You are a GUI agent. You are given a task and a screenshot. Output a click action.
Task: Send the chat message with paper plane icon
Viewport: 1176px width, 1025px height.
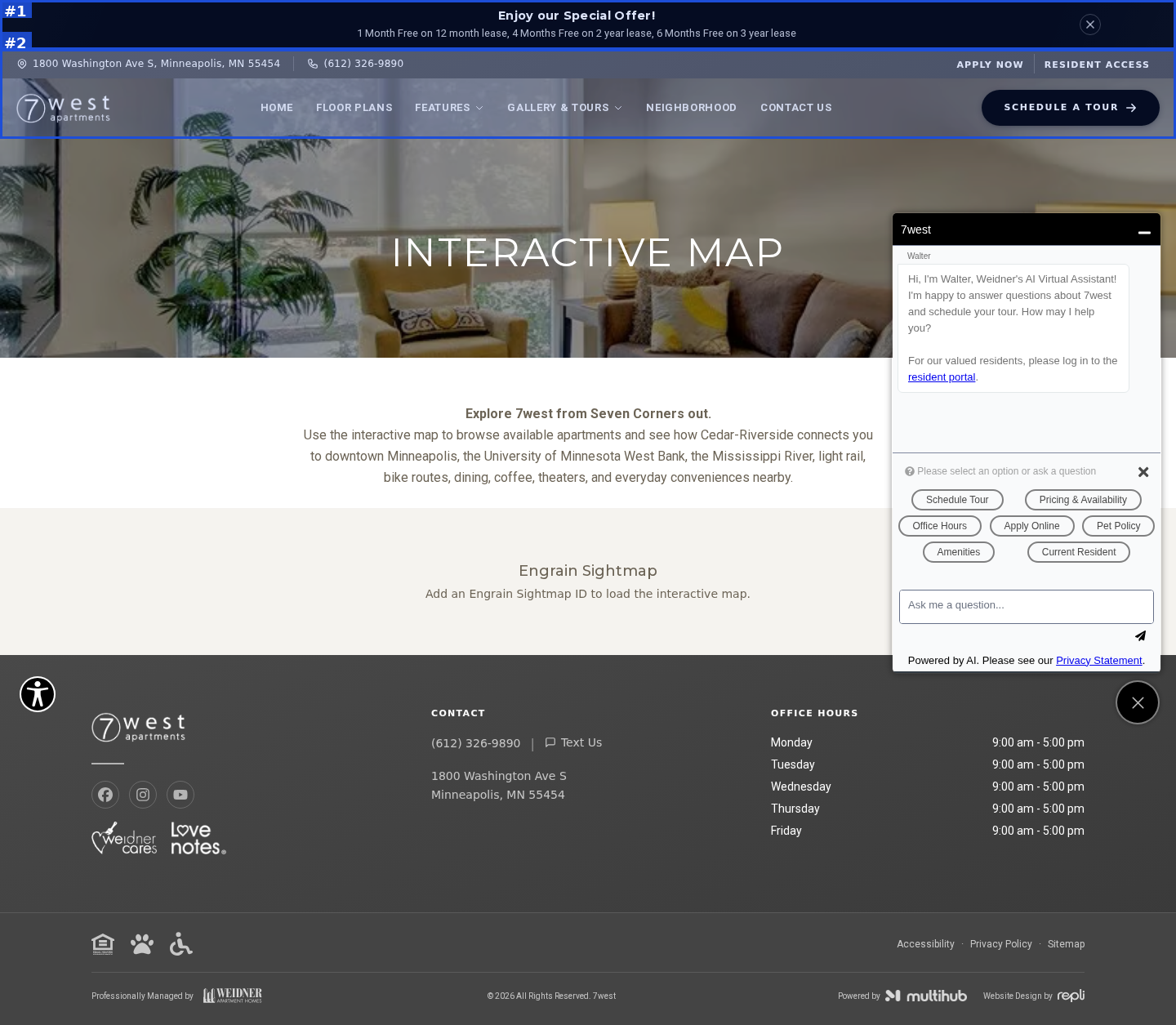coord(1140,635)
